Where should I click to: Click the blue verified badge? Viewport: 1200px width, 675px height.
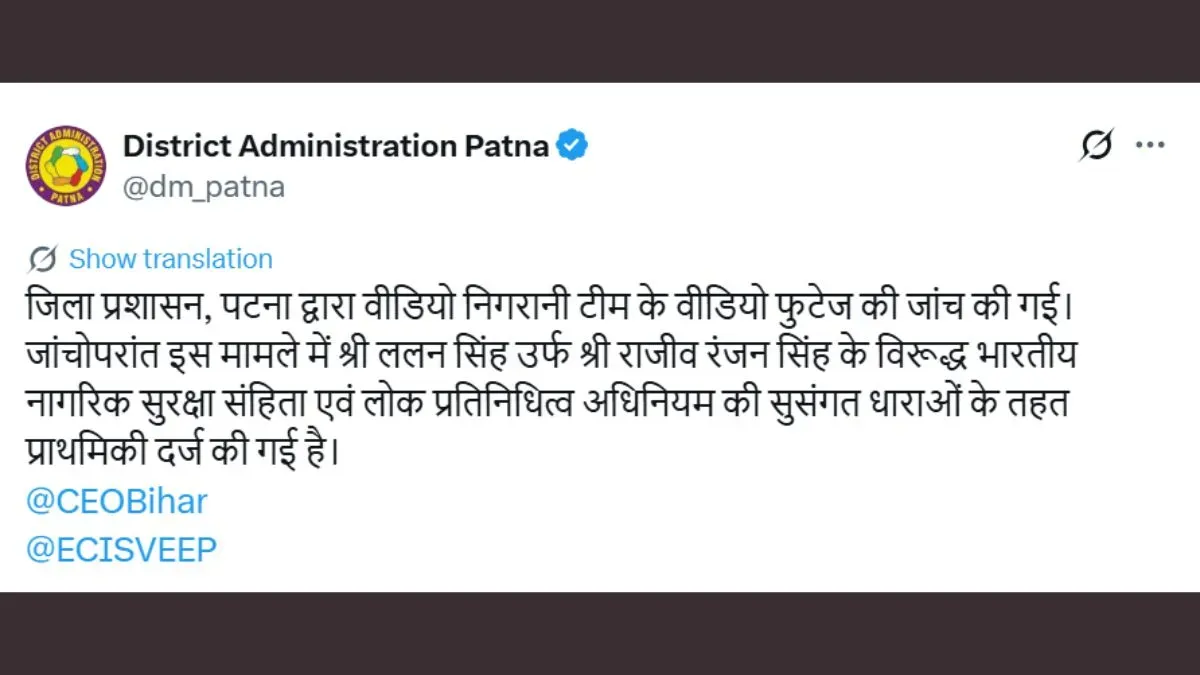tap(571, 146)
